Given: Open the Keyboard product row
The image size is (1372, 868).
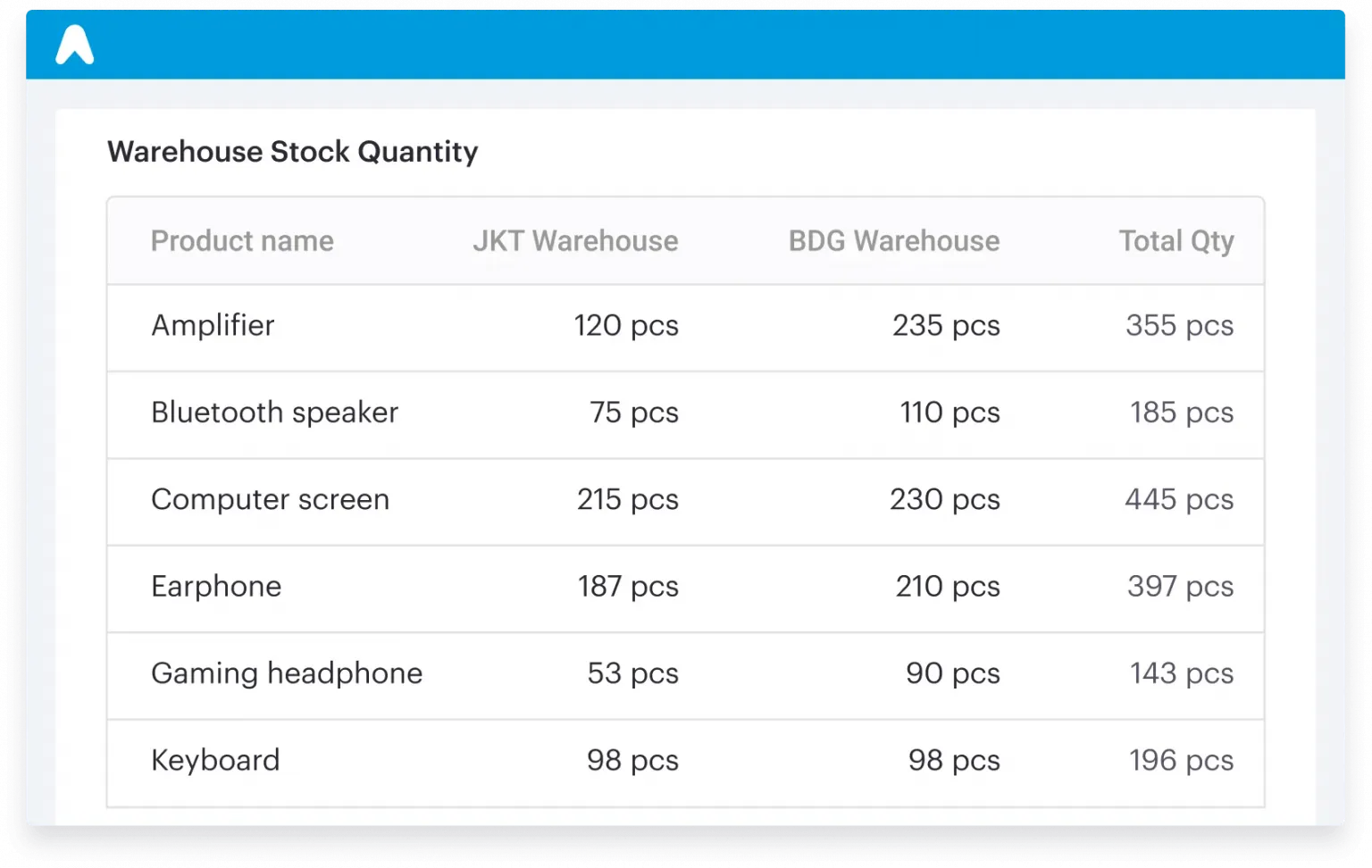Looking at the screenshot, I should [x=215, y=761].
